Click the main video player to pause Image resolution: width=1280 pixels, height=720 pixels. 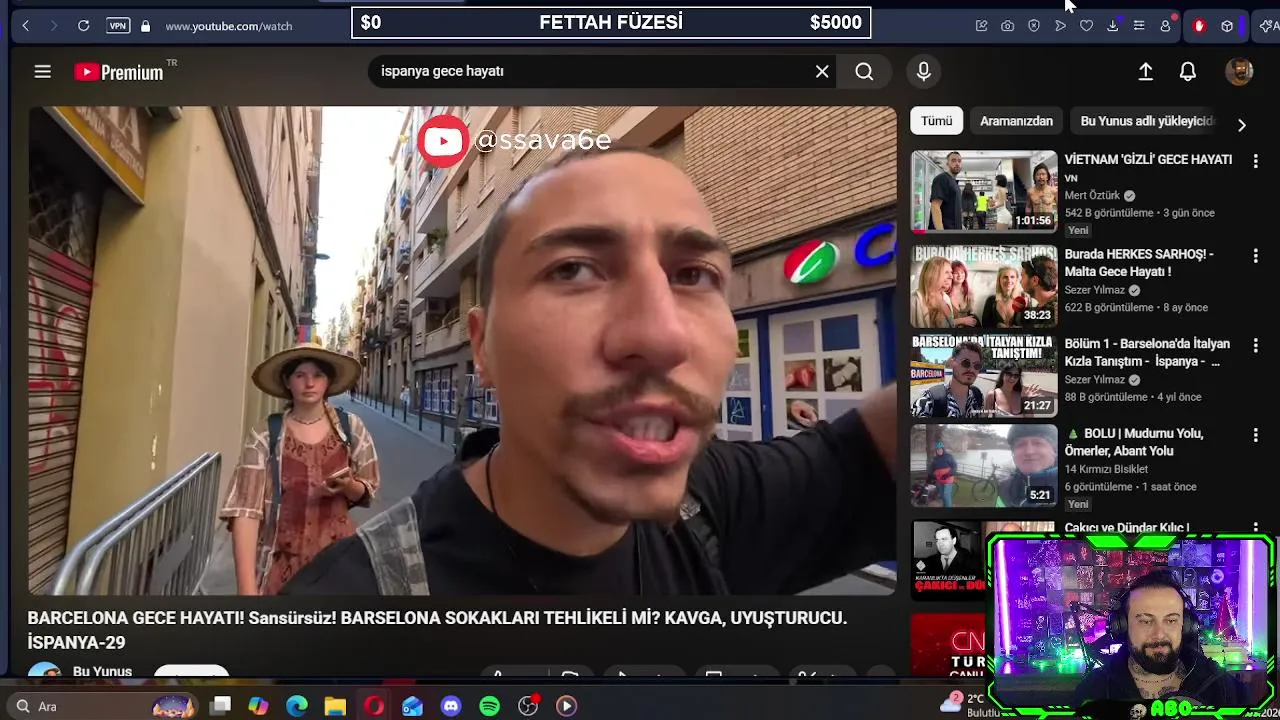click(462, 351)
